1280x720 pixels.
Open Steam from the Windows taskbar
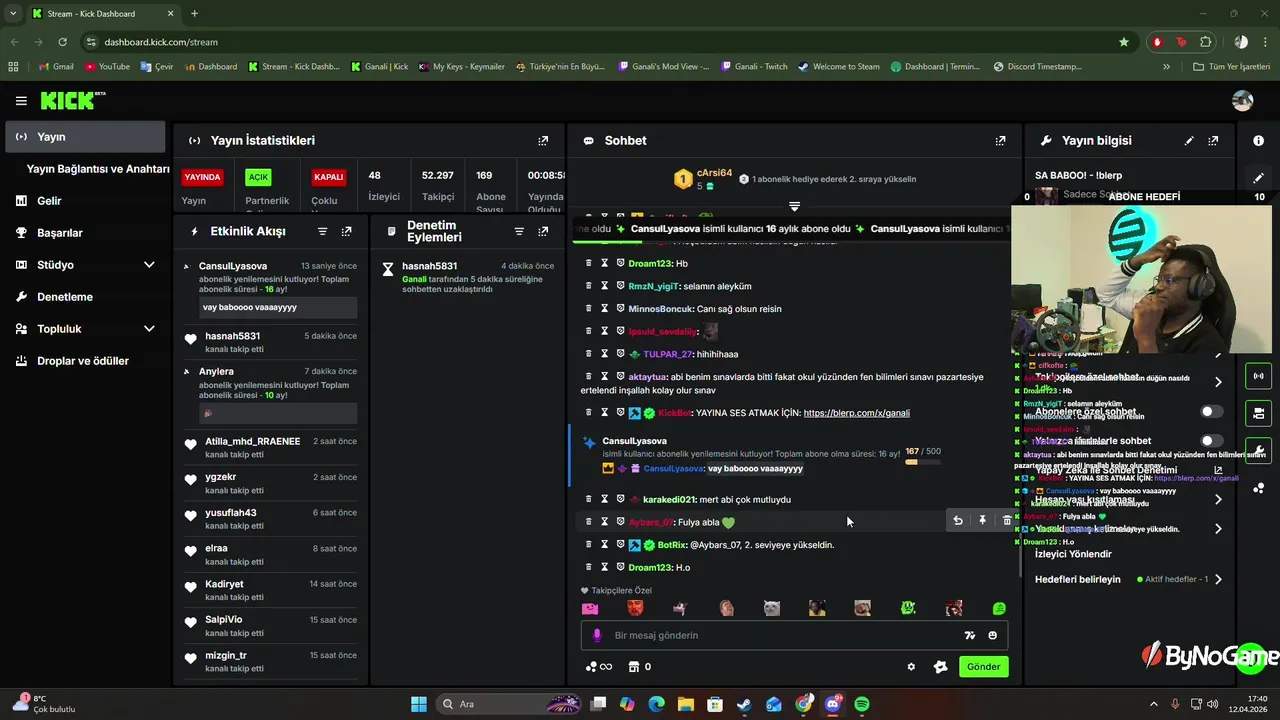[x=745, y=704]
